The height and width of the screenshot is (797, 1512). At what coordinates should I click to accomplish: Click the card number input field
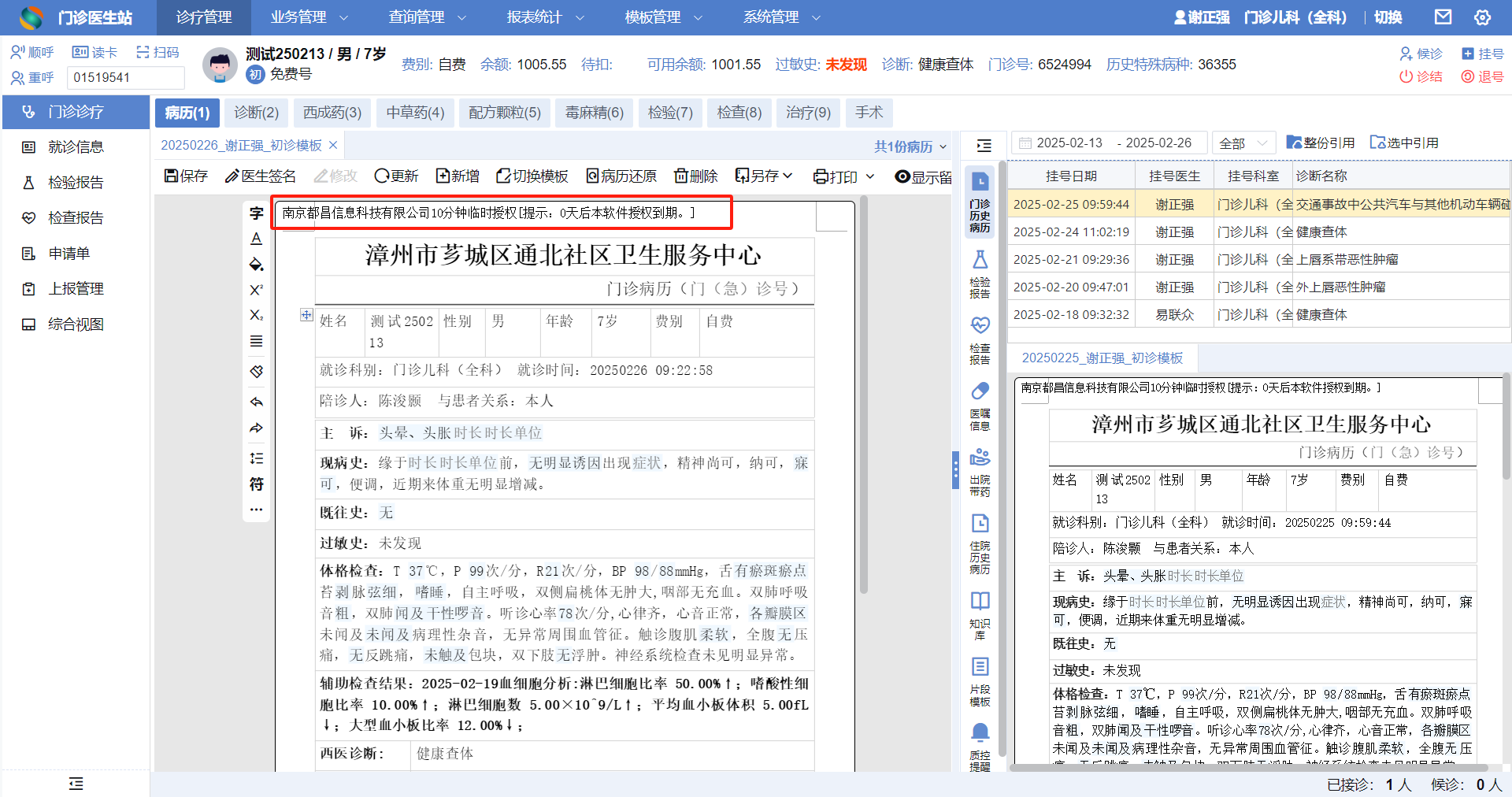(x=126, y=77)
